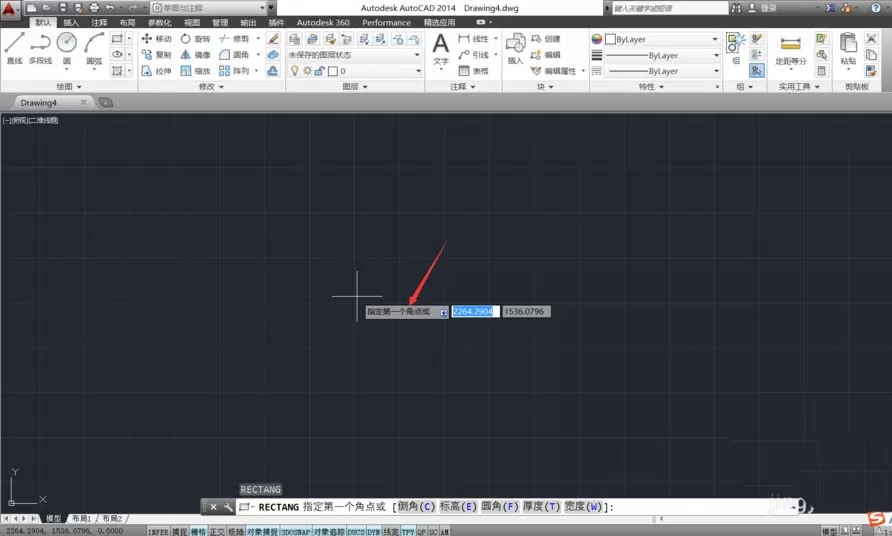Expand the Modify (修改) panel
The width and height of the screenshot is (892, 536).
(x=211, y=86)
